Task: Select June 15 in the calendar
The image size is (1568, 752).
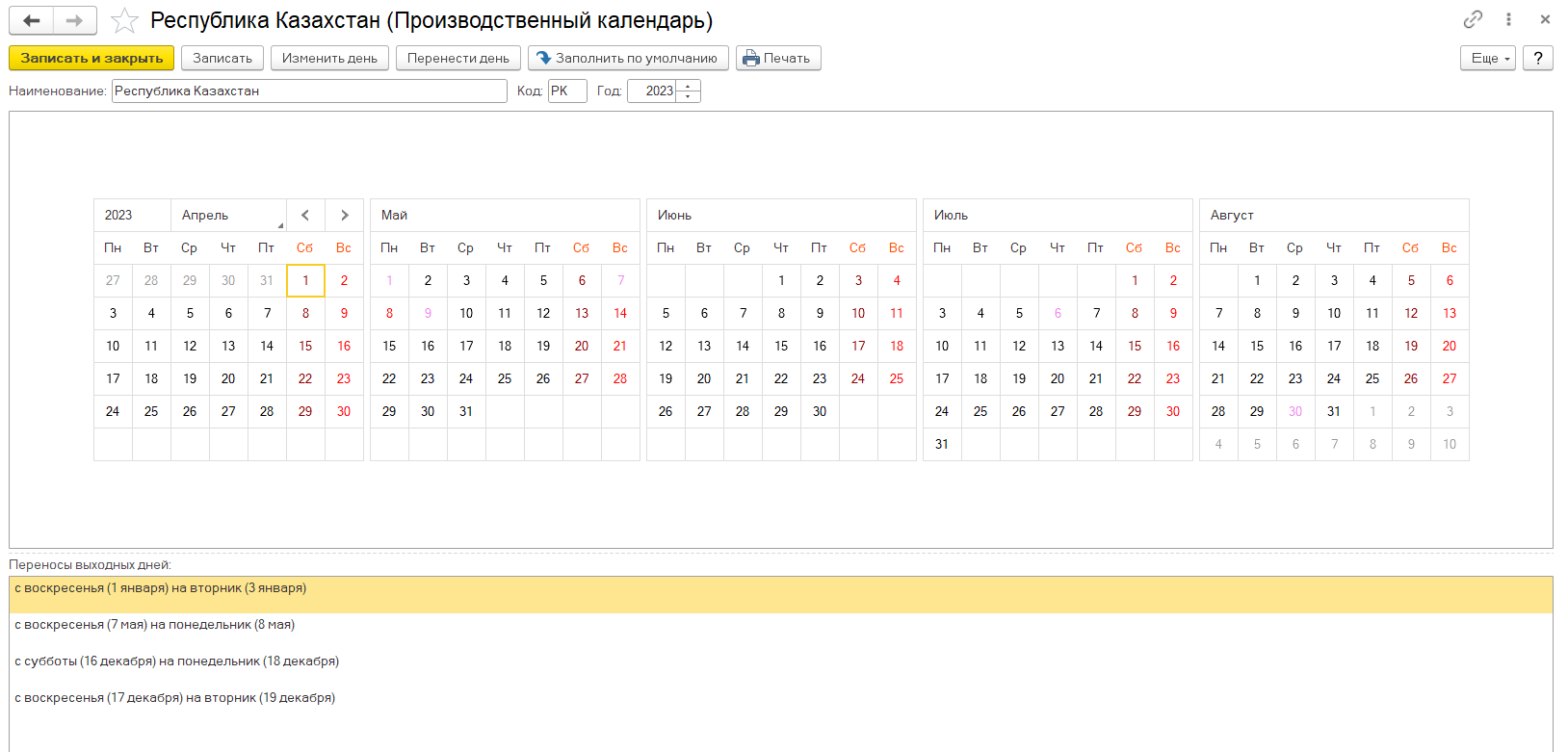Action: [x=781, y=346]
